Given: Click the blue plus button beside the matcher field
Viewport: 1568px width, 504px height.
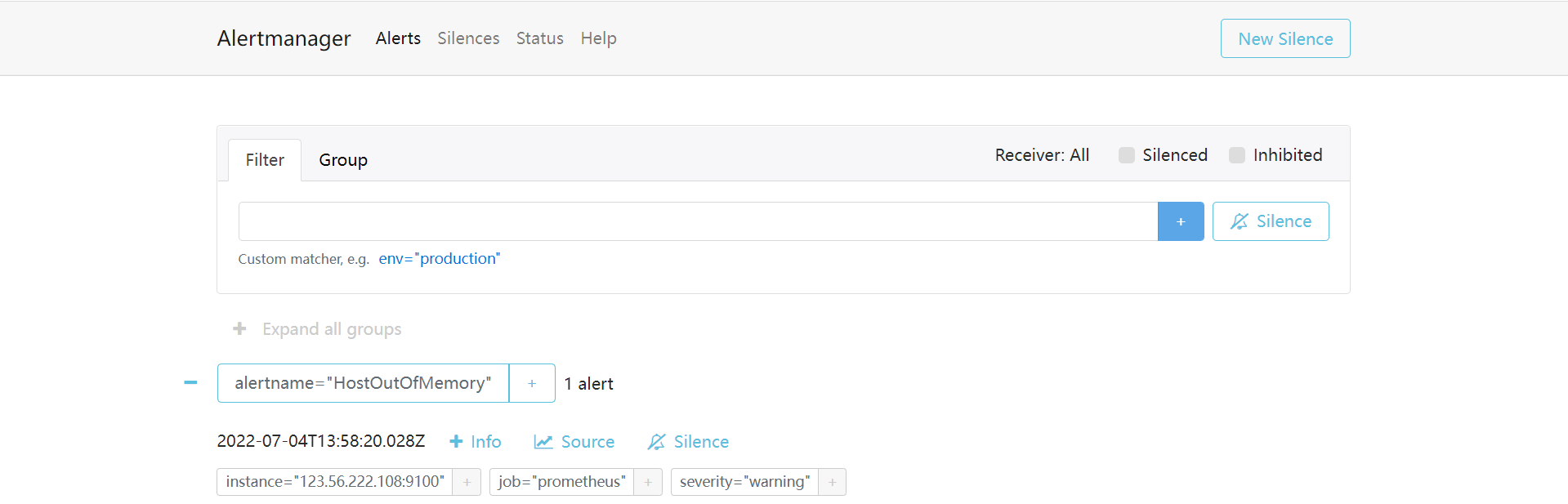Looking at the screenshot, I should [x=1180, y=221].
